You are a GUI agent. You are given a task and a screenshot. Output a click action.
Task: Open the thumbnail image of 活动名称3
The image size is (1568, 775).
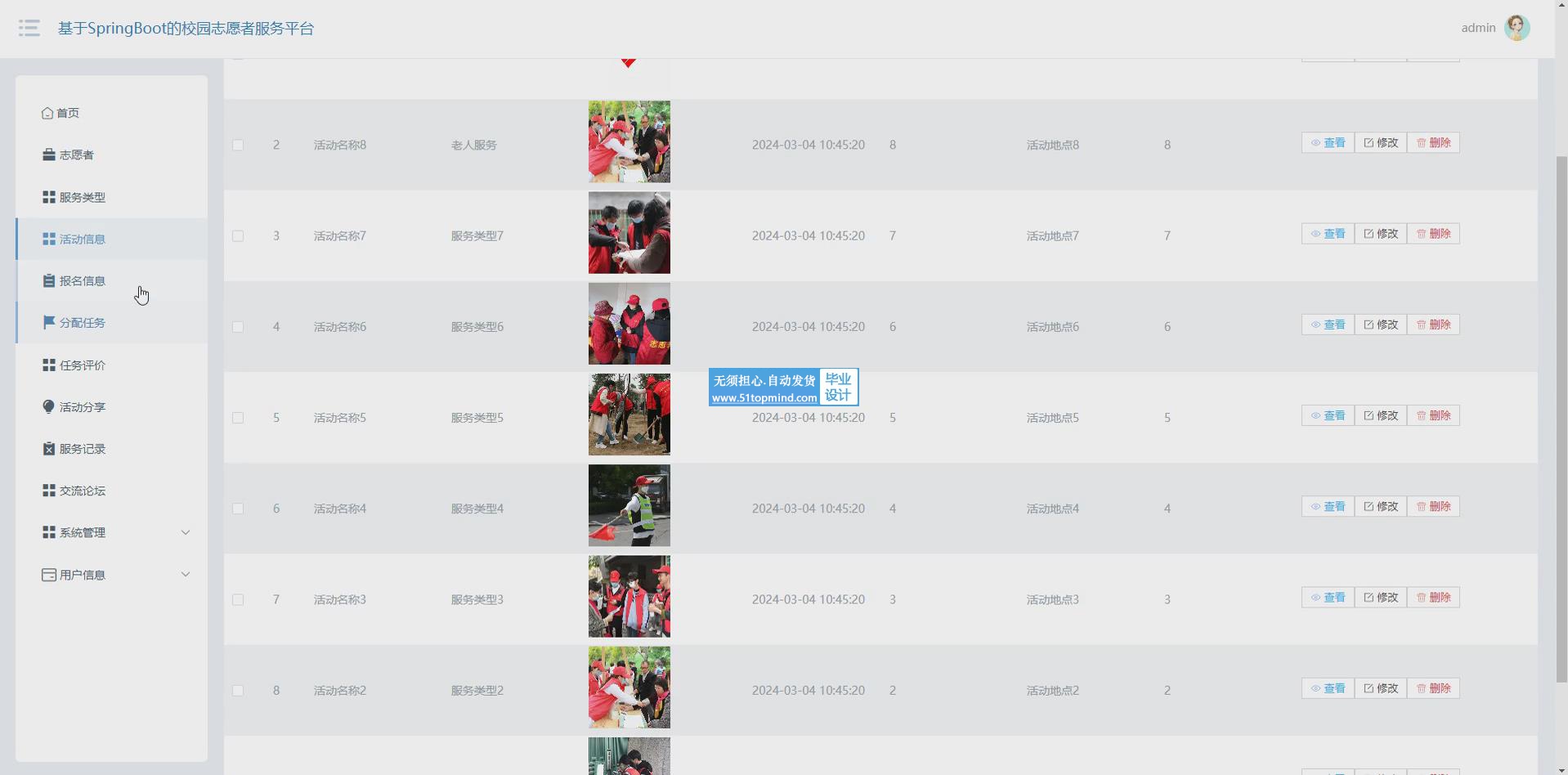tap(629, 597)
